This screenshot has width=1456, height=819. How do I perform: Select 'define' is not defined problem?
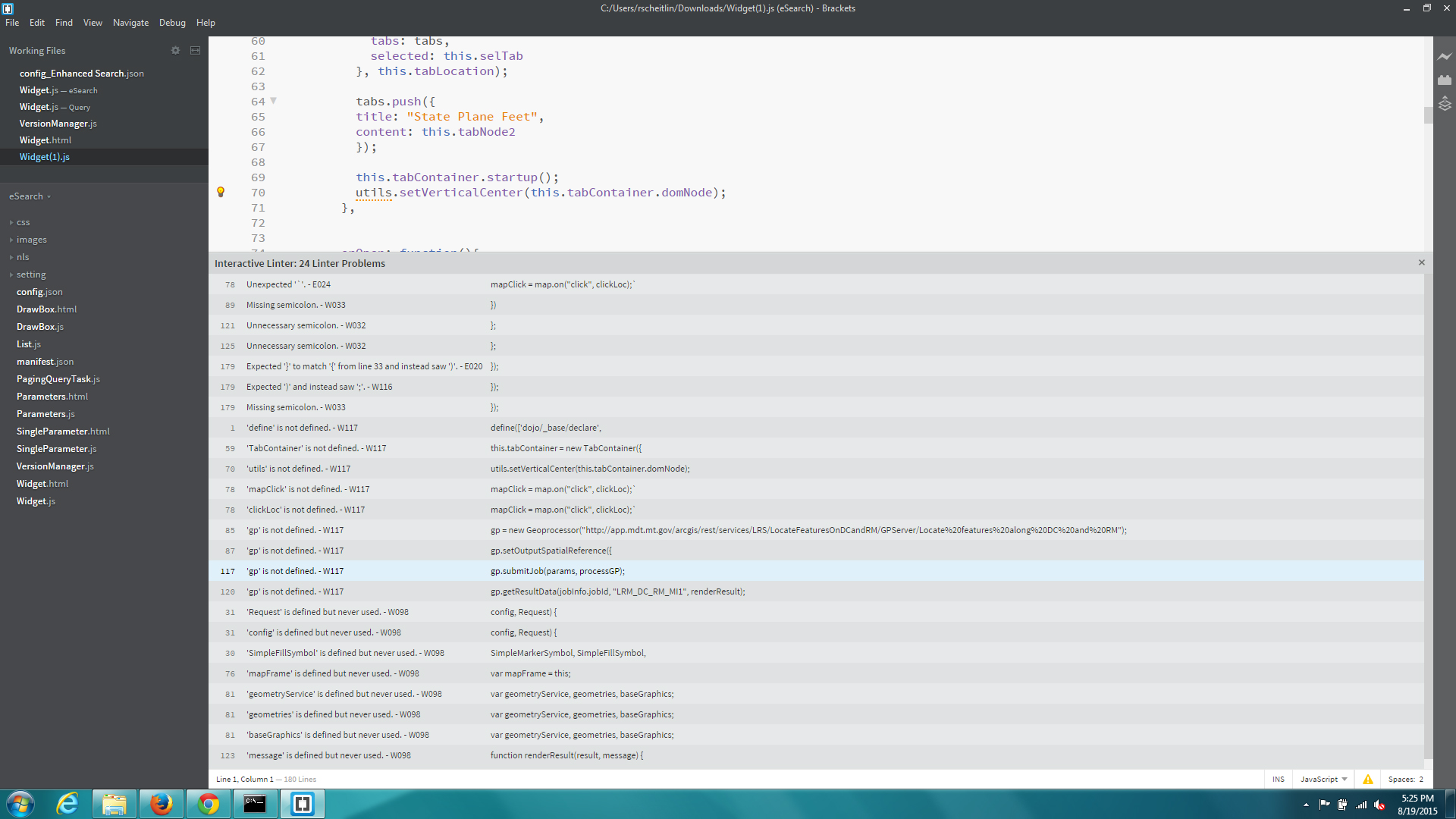point(816,428)
